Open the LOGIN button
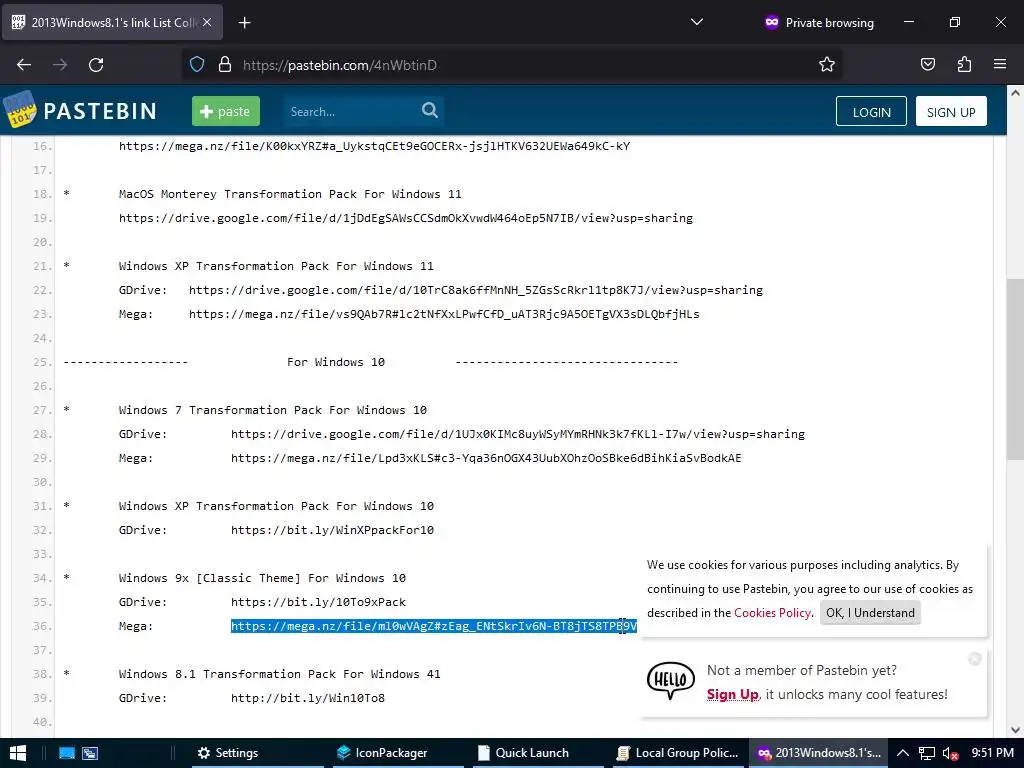The height and width of the screenshot is (768, 1024). pos(871,112)
